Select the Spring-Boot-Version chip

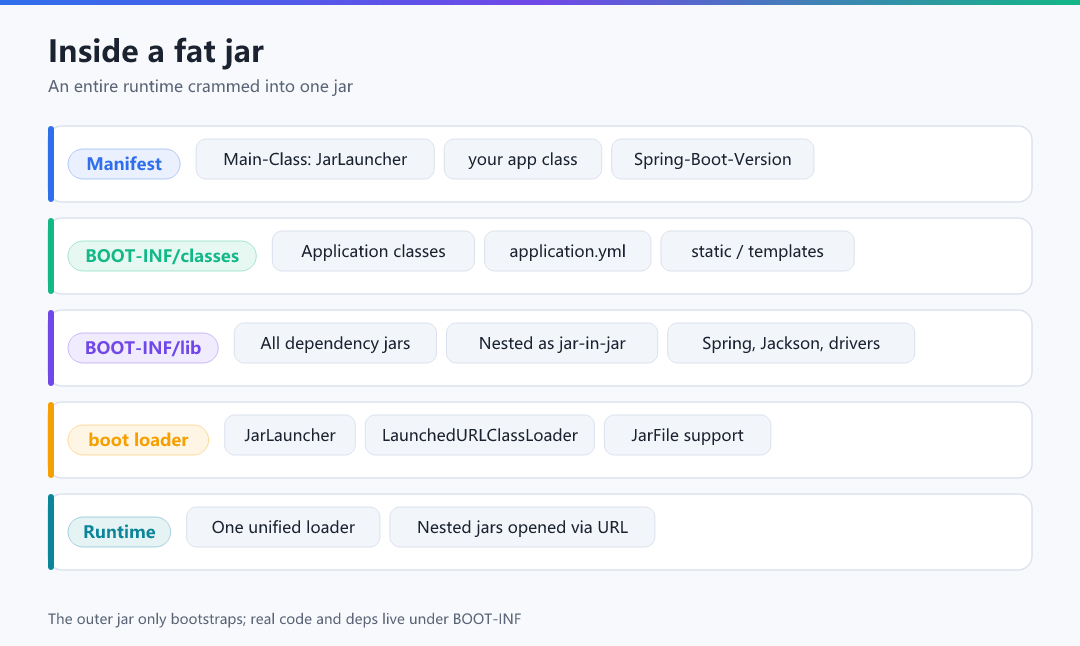pos(712,159)
